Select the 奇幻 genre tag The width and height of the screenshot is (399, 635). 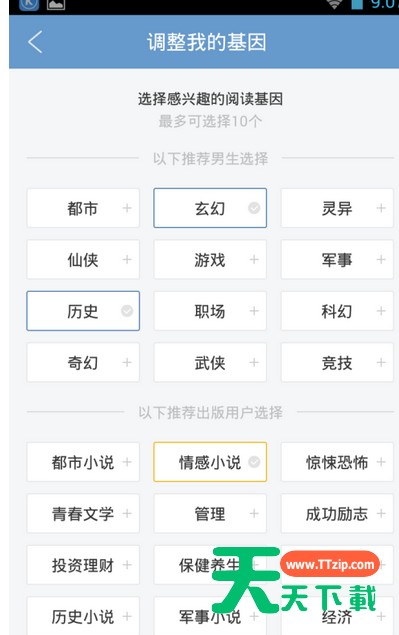(x=83, y=362)
